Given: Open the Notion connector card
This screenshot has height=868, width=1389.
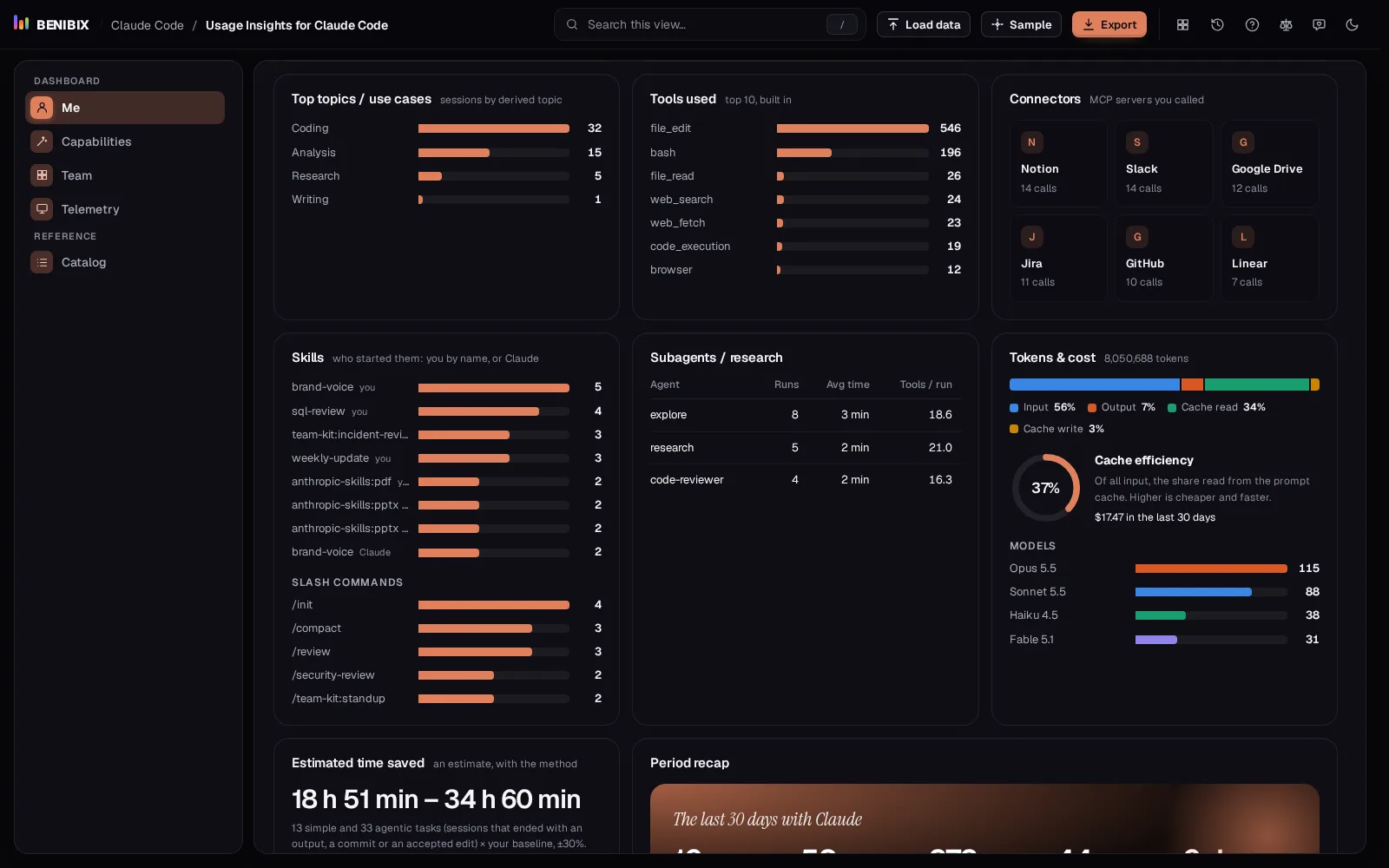Looking at the screenshot, I should click(x=1058, y=163).
